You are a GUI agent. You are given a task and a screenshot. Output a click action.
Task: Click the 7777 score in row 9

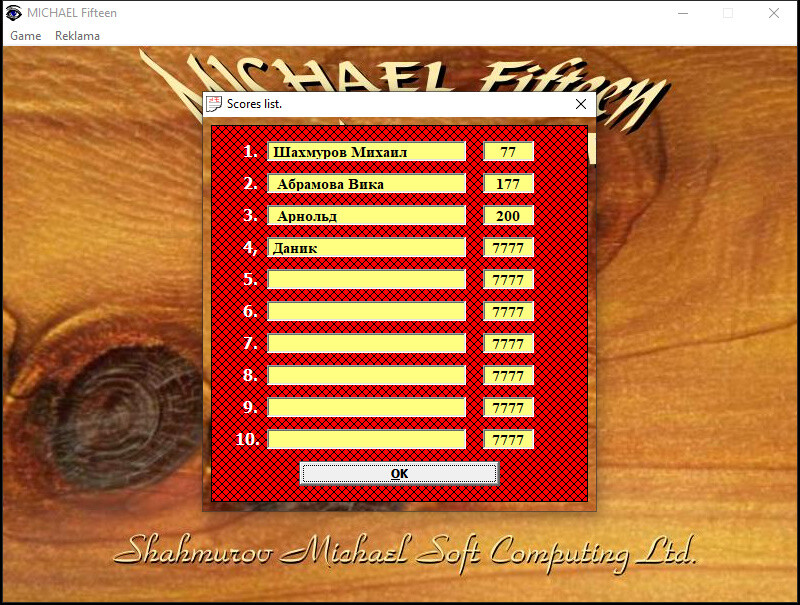(508, 408)
